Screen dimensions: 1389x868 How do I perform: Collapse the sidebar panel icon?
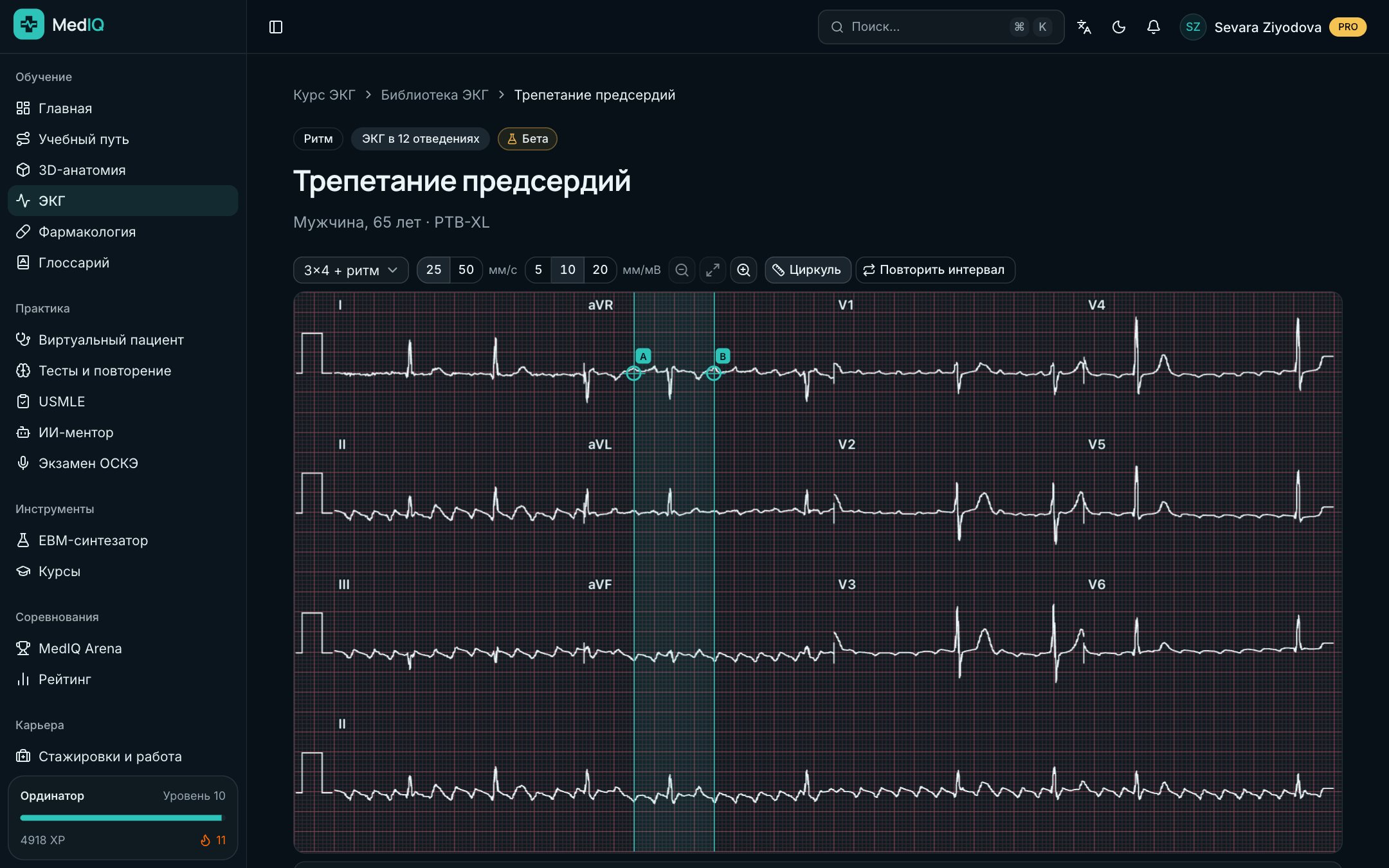[x=276, y=27]
